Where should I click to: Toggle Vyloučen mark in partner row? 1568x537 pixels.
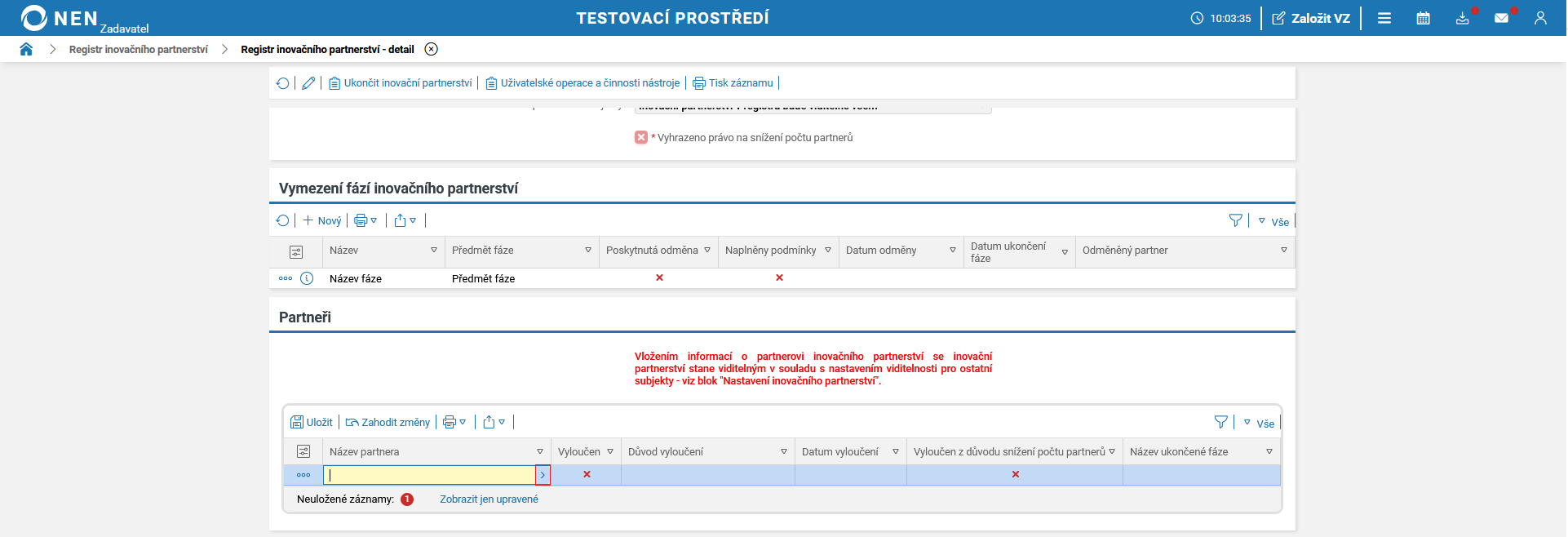[x=587, y=474]
